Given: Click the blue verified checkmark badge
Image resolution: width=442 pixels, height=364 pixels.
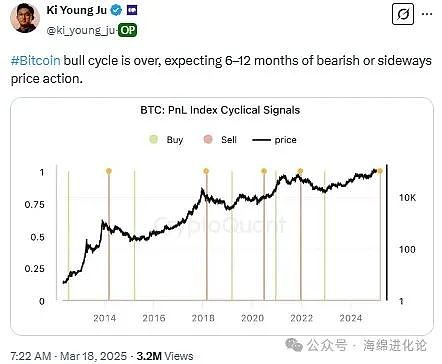Looking at the screenshot, I should tap(116, 10).
